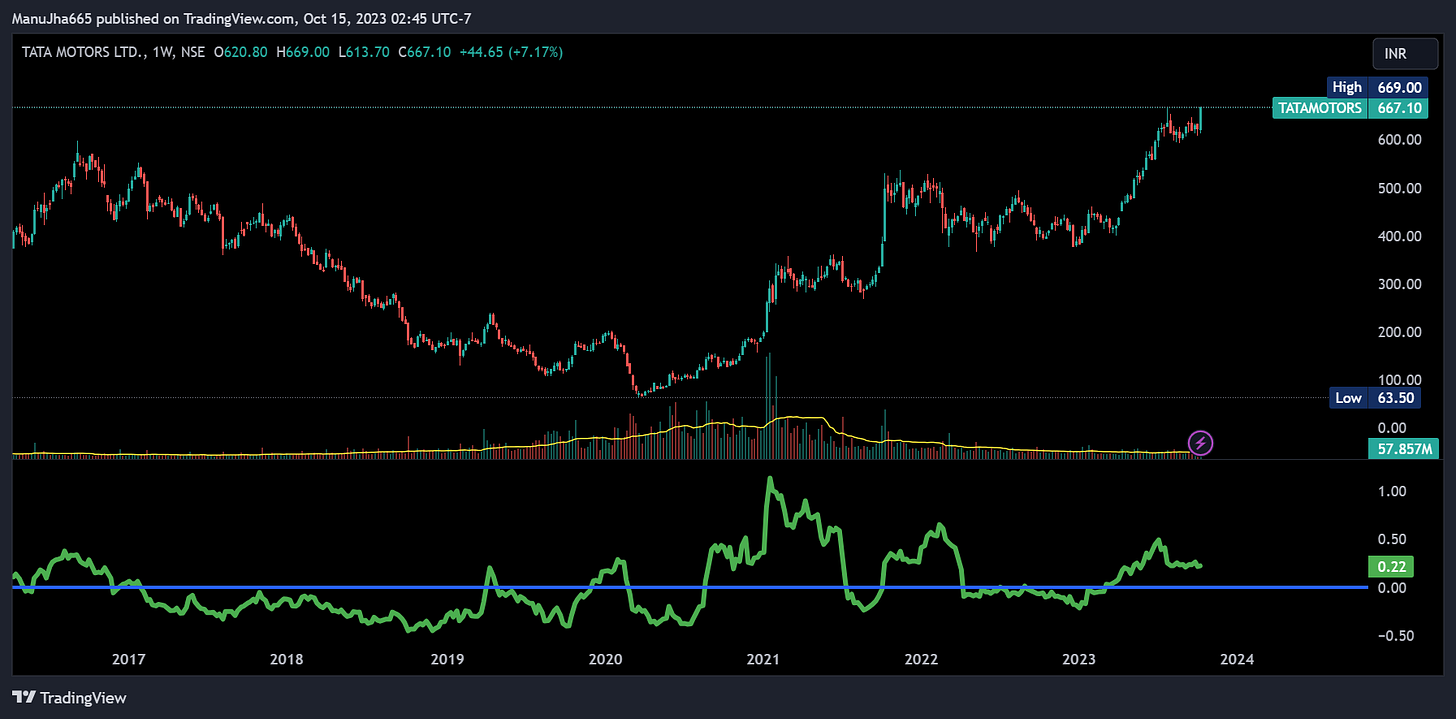
Task: Click the 500.00 price axis label
Action: [1398, 188]
